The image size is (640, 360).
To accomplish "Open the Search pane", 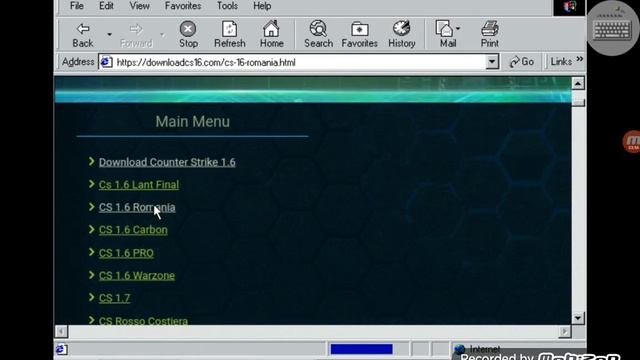I will pyautogui.click(x=318, y=35).
